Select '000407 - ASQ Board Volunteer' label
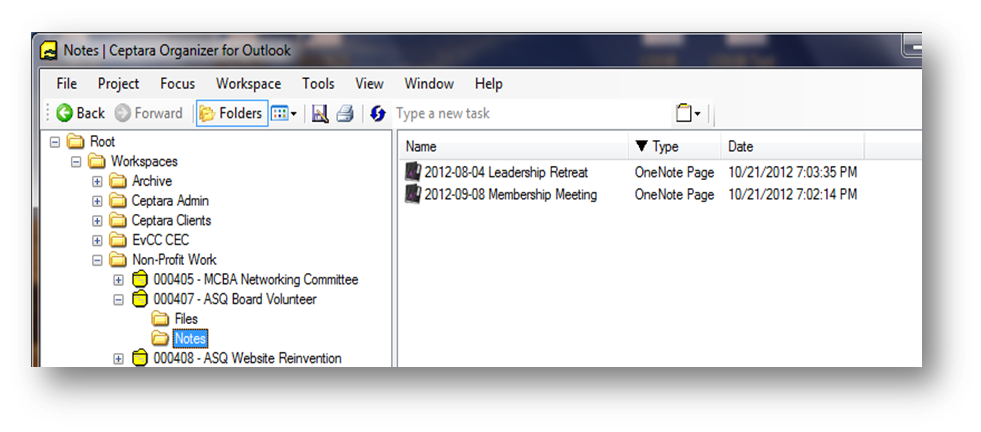 click(235, 299)
